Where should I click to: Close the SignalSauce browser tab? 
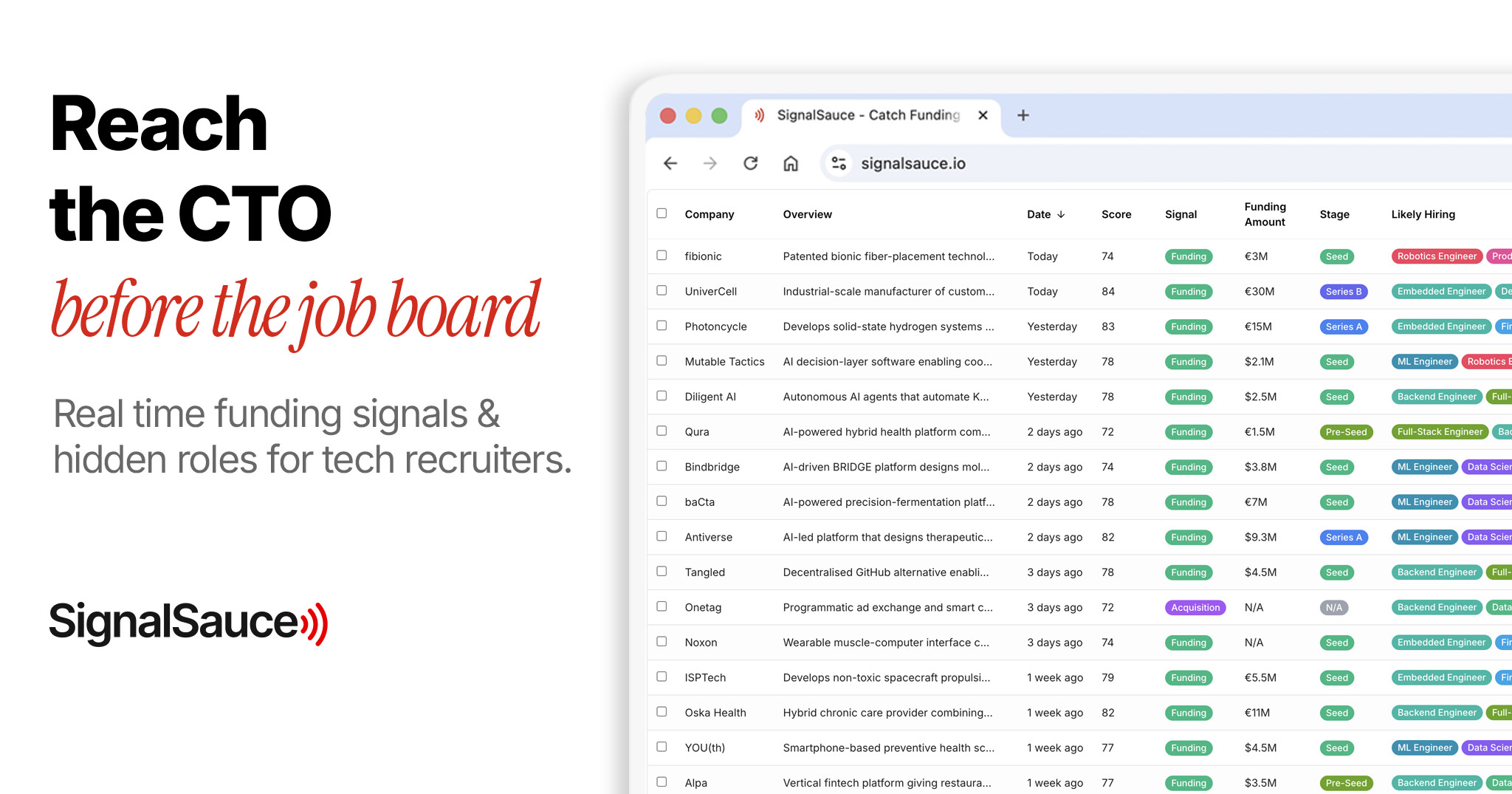pos(983,115)
